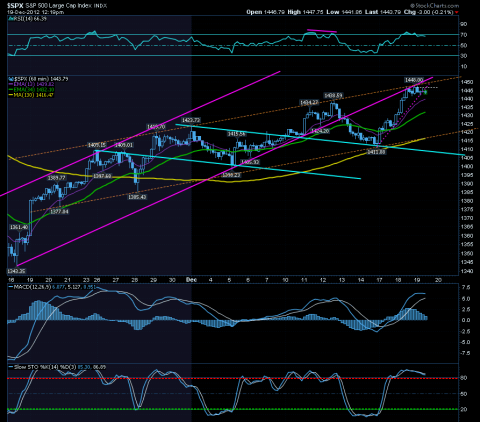Click the green EMA(34) legend marker
The width and height of the screenshot is (480, 422).
click(10, 90)
